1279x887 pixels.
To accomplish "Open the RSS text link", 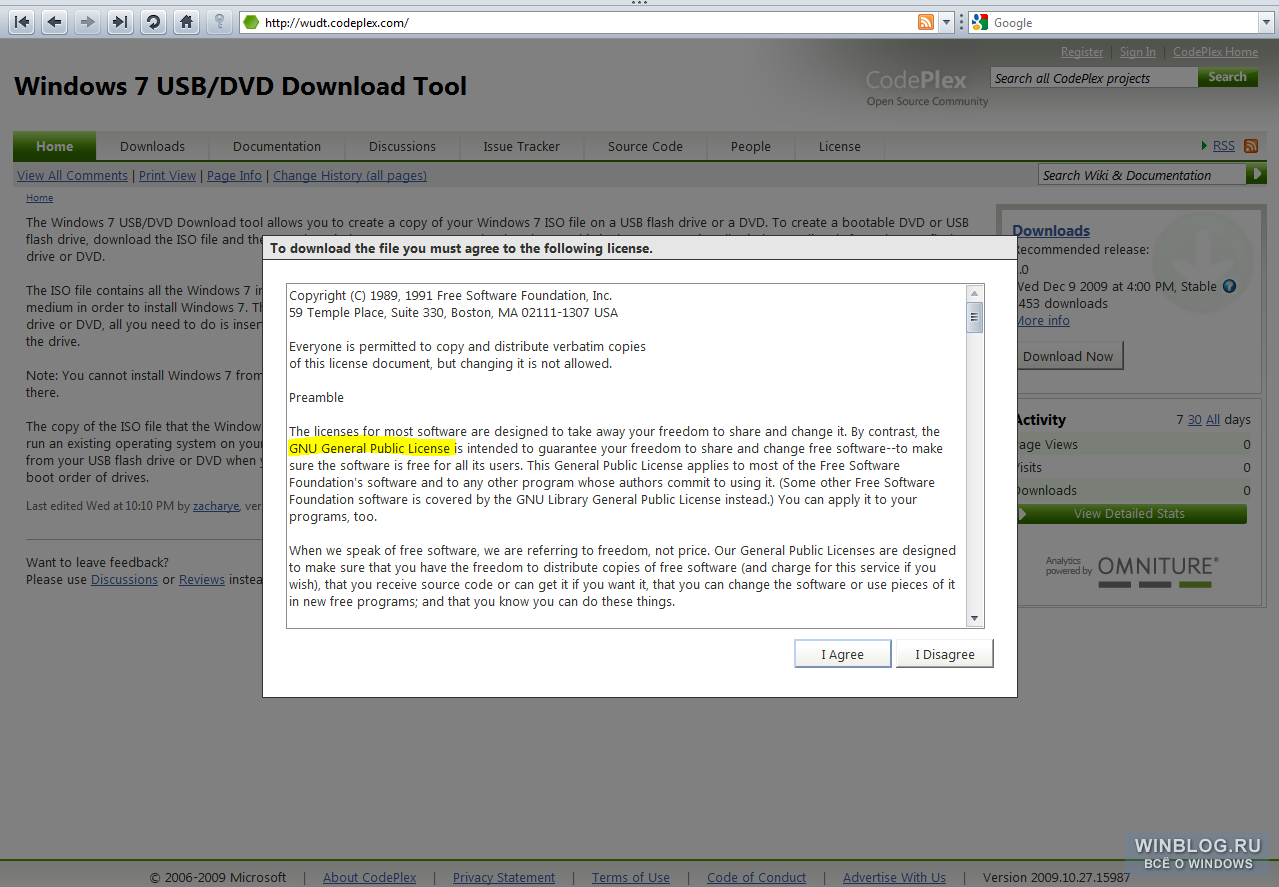I will click(1223, 146).
